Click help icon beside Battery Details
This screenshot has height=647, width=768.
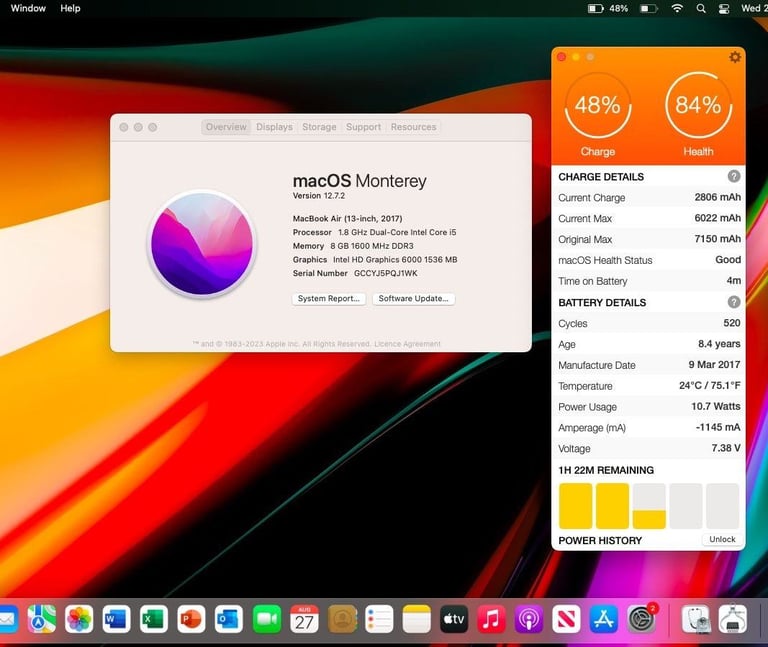pyautogui.click(x=733, y=302)
